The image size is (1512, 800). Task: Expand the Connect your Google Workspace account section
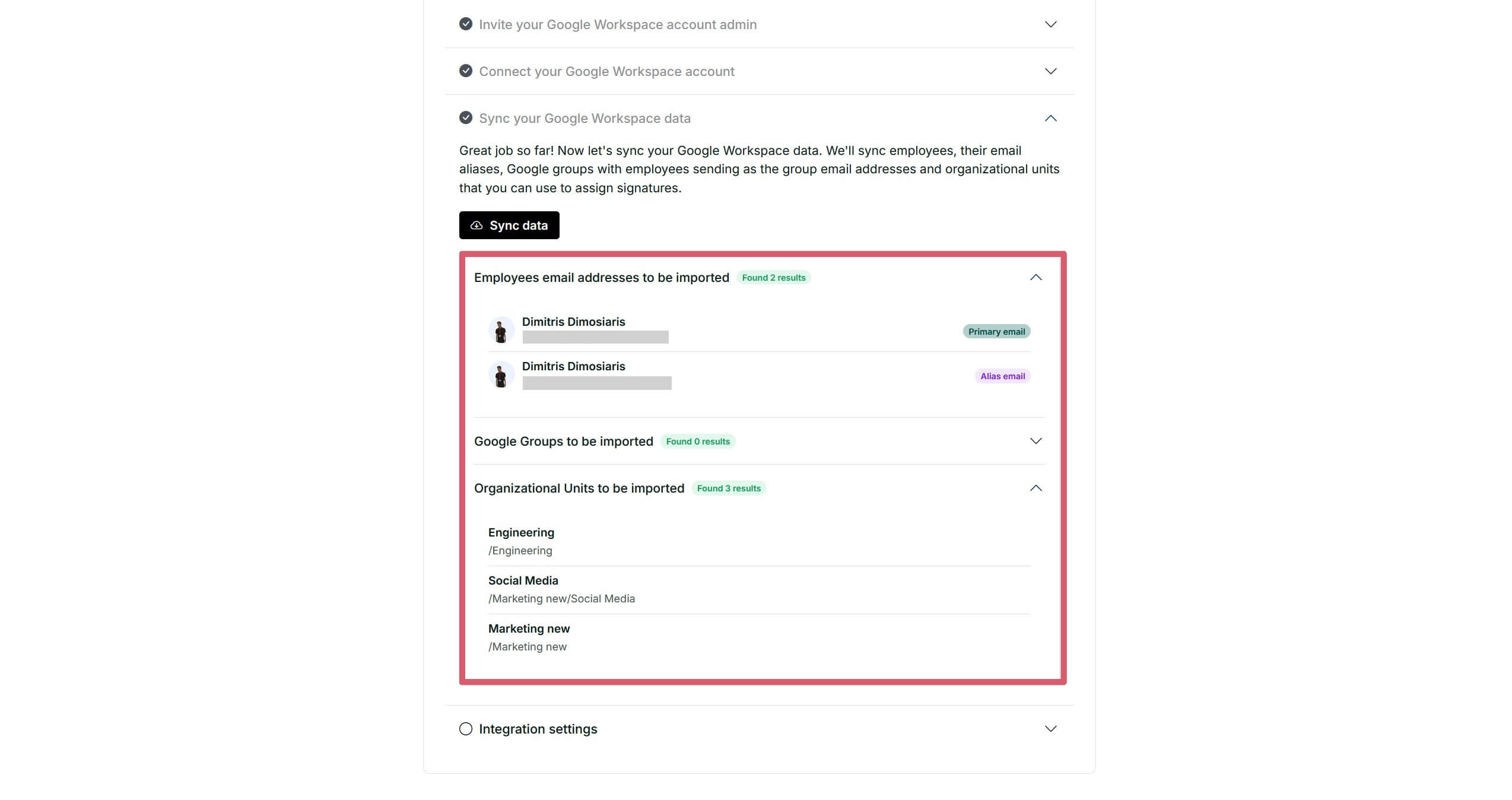pyautogui.click(x=1050, y=71)
